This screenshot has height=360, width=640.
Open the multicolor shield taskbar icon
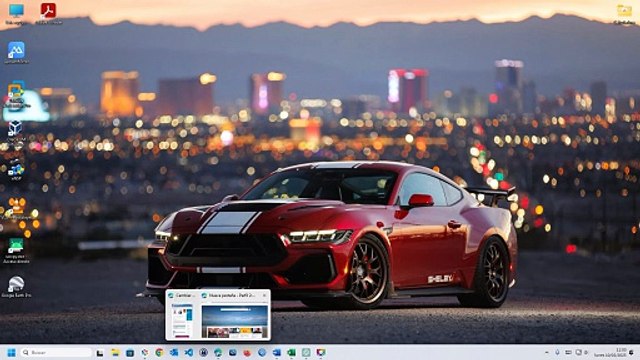(x=321, y=352)
